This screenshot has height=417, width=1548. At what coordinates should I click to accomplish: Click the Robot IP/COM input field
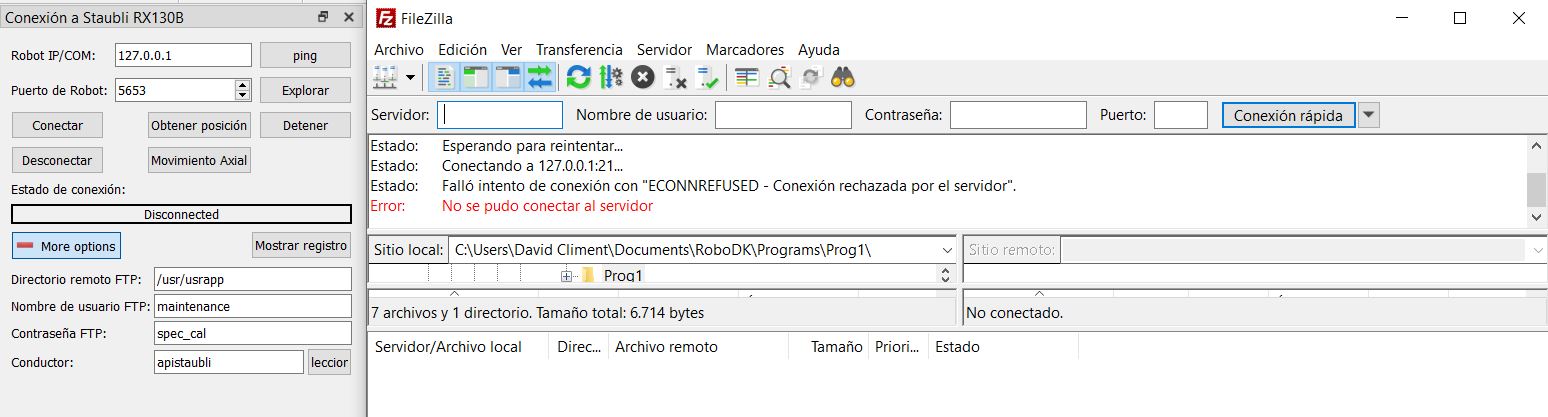tap(183, 55)
